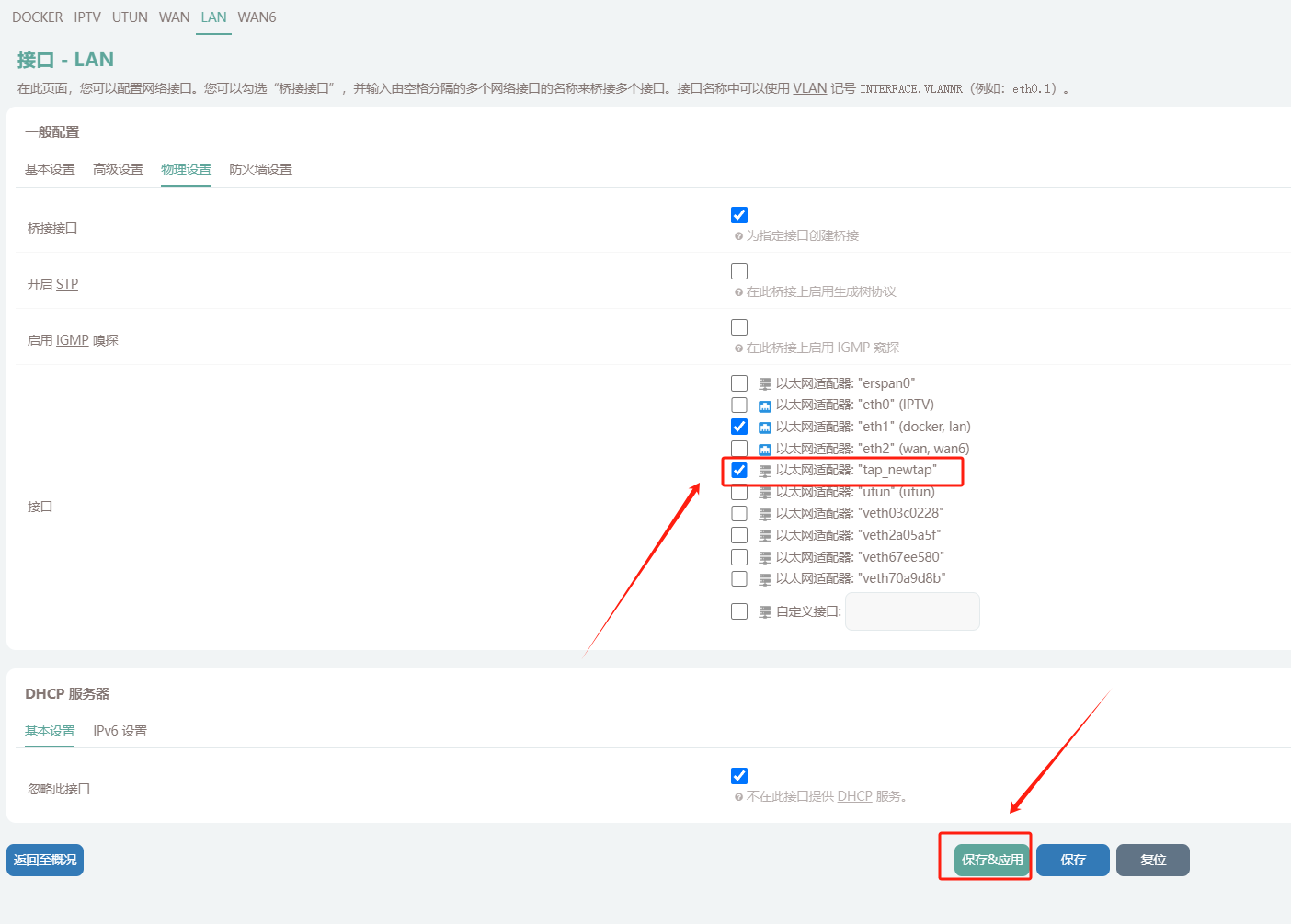Click the custom interface (自定义接口) icon
Image resolution: width=1291 pixels, height=924 pixels.
pyautogui.click(x=764, y=612)
